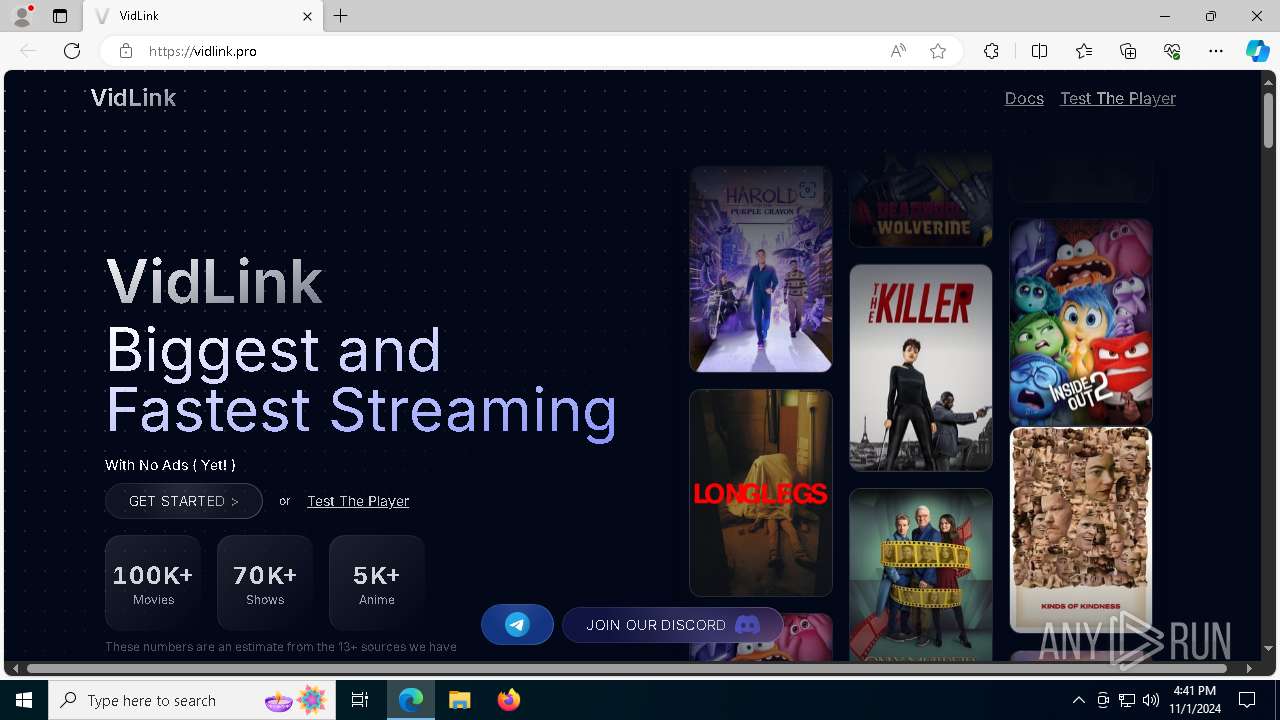Open Task View on taskbar

click(x=360, y=700)
